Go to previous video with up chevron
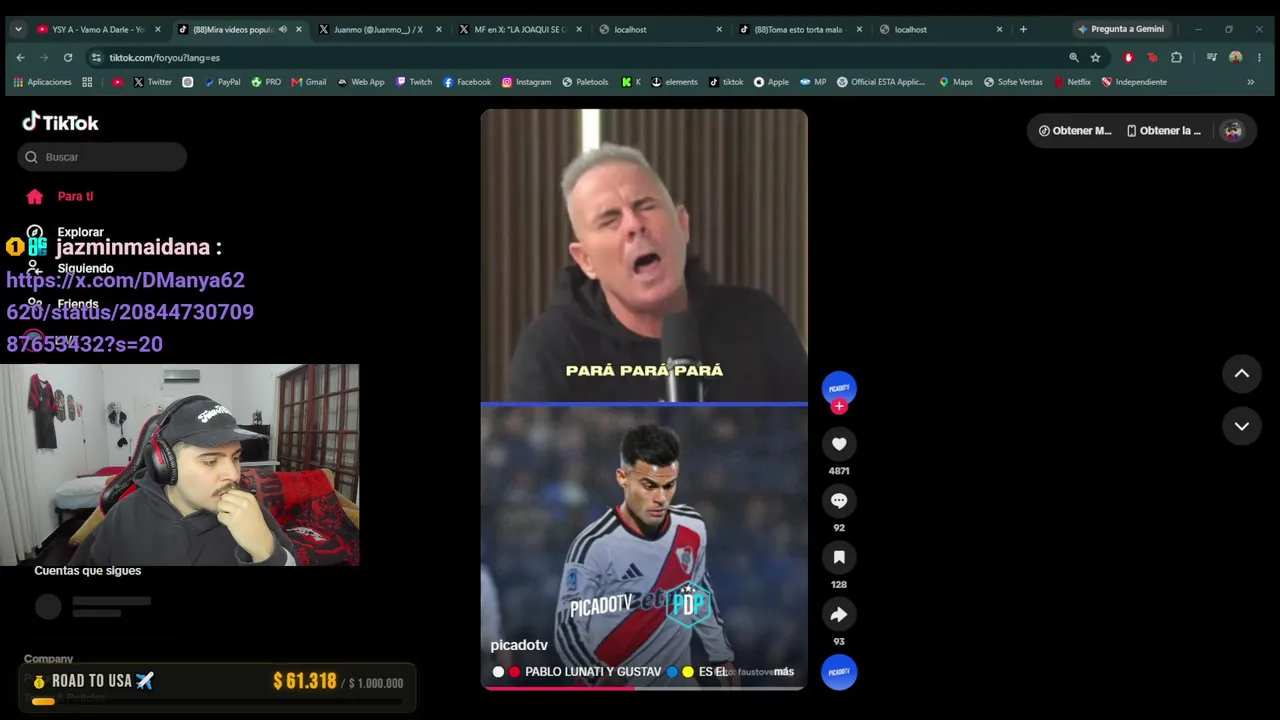The image size is (1280, 720). pyautogui.click(x=1241, y=373)
